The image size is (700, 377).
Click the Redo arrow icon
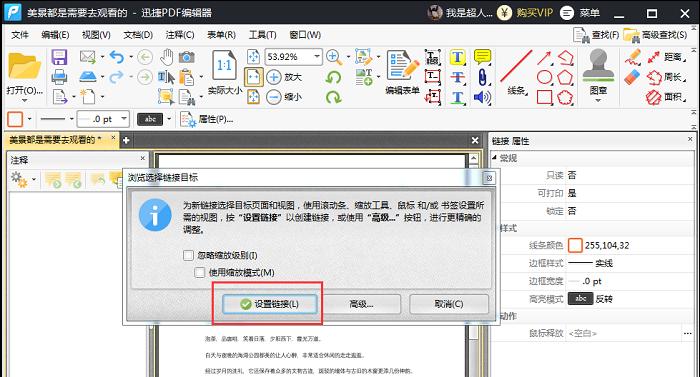tap(117, 77)
